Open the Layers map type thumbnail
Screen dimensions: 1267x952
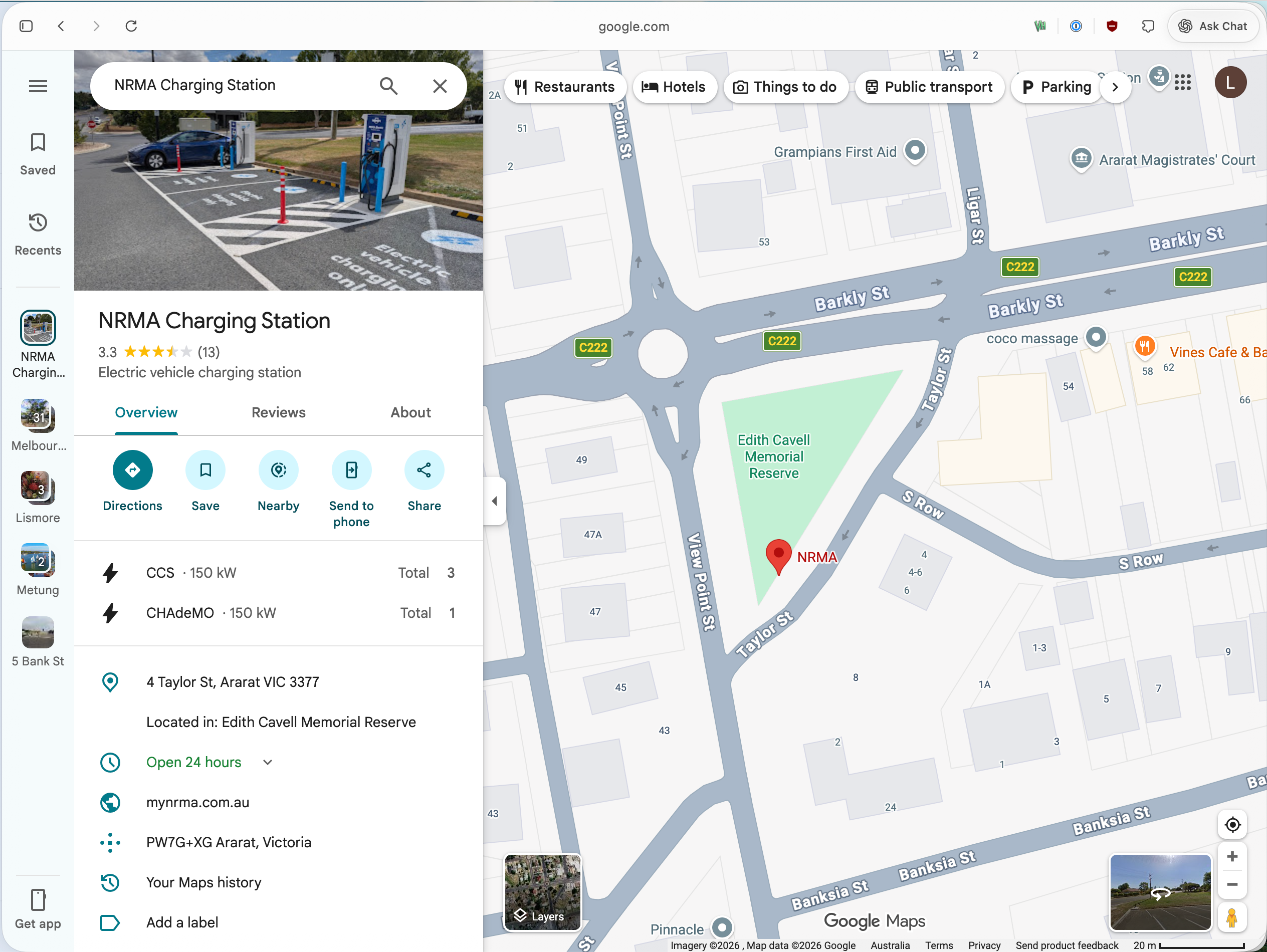[542, 892]
